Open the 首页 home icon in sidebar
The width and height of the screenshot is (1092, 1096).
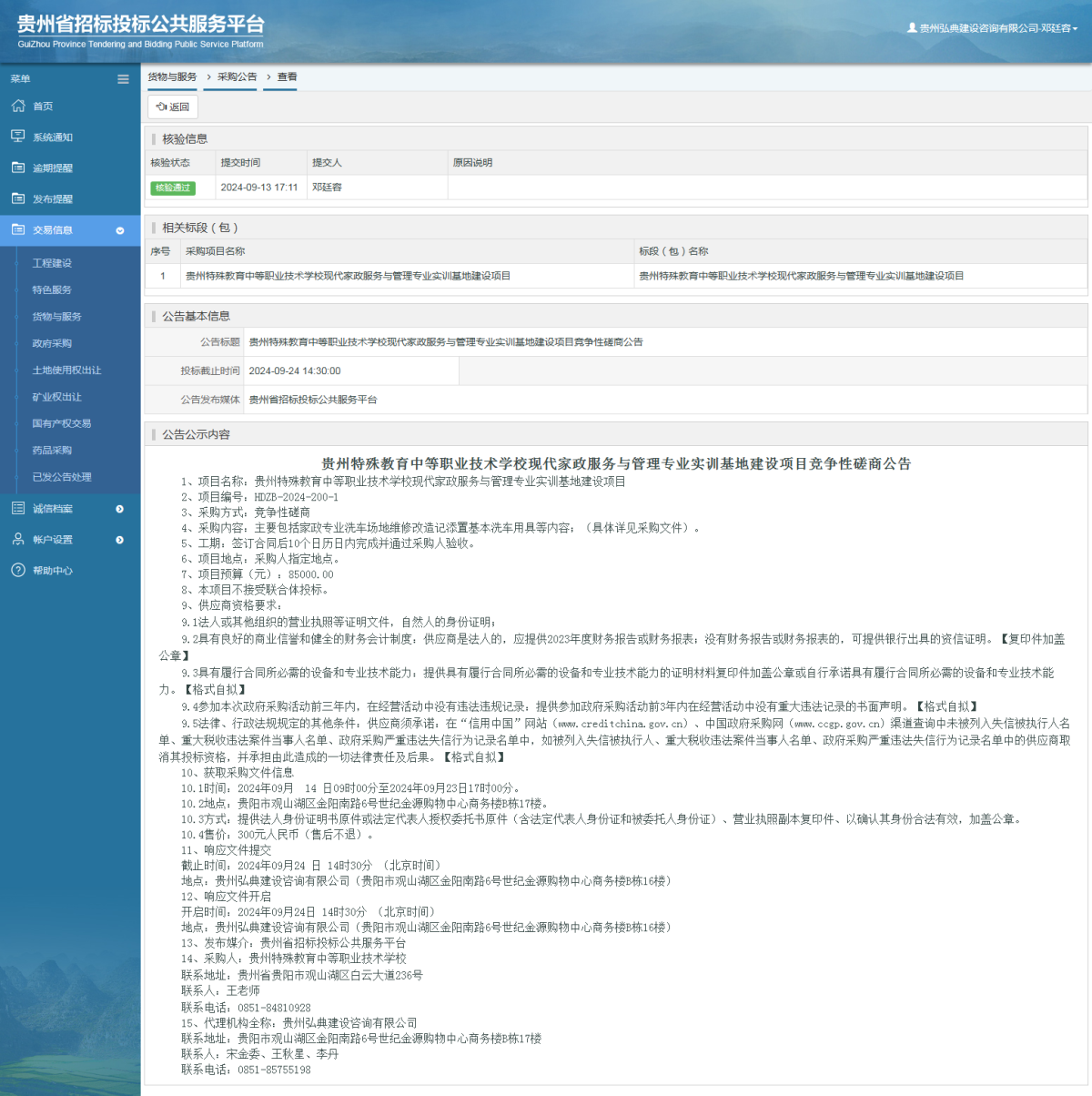click(18, 106)
